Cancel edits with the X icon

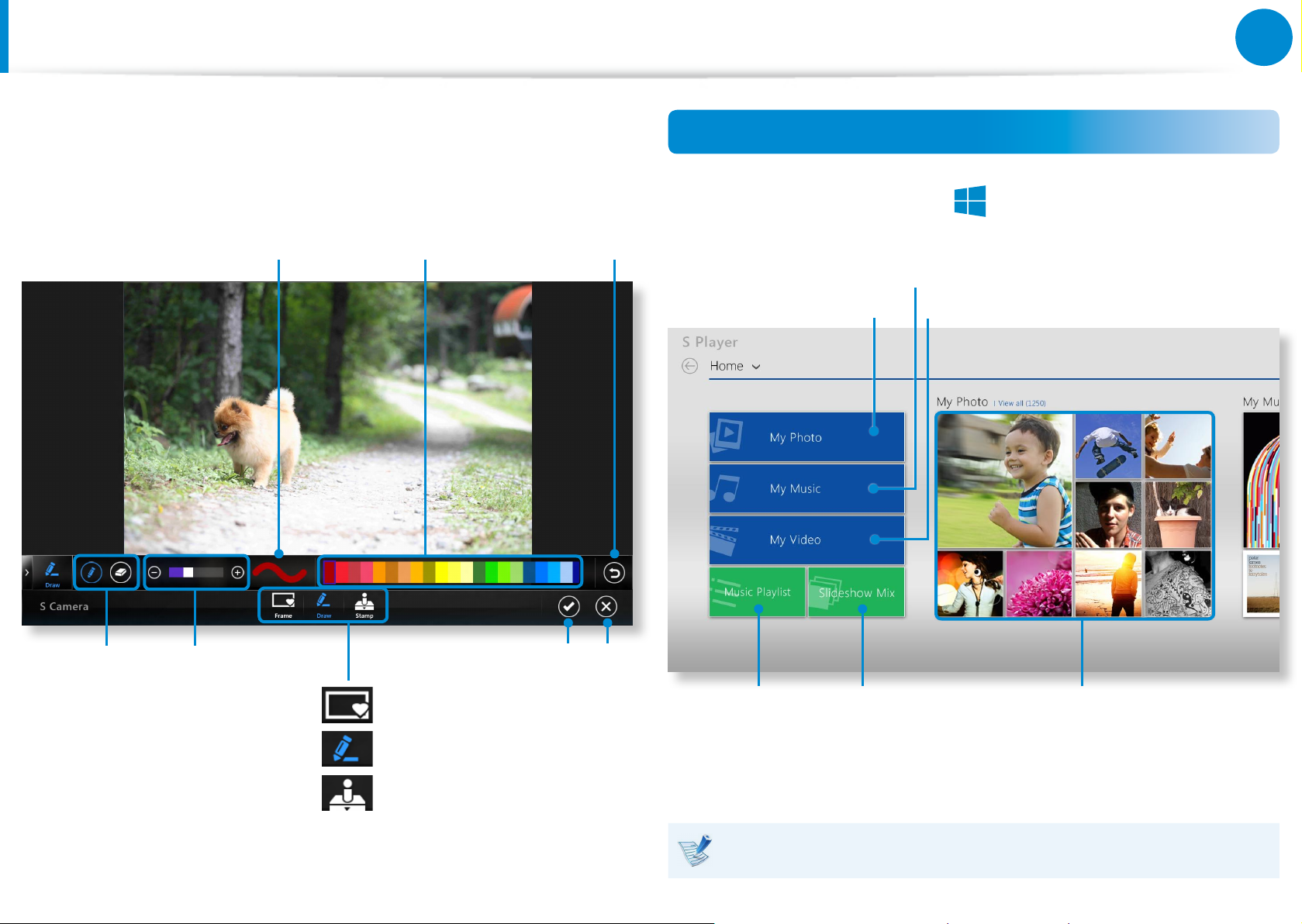pyautogui.click(x=606, y=606)
